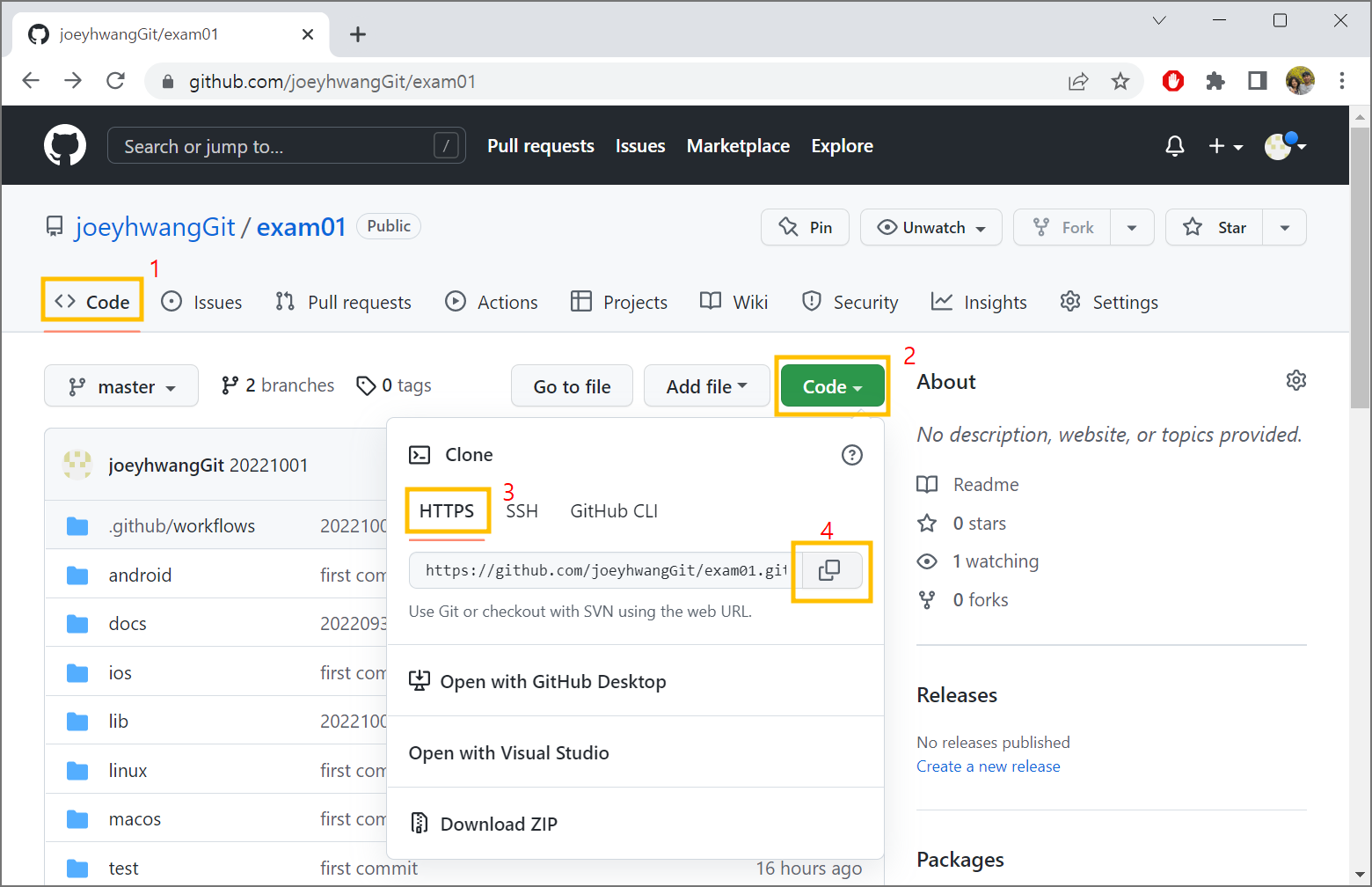The image size is (1372, 887).
Task: Click Go to file button
Action: coord(572,386)
